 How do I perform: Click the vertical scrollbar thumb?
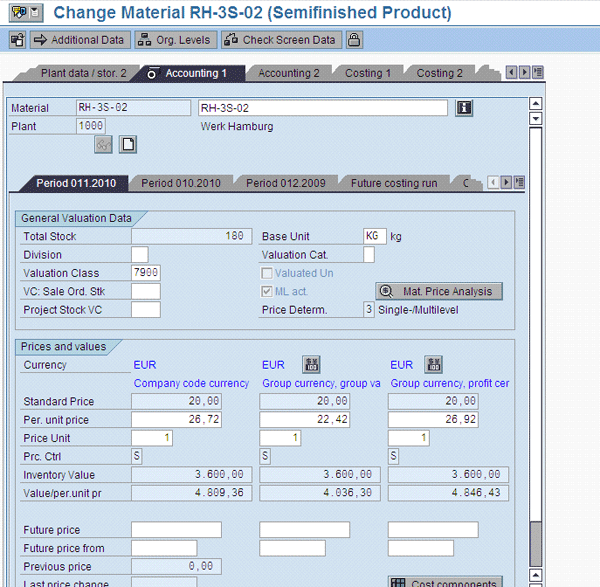536,544
